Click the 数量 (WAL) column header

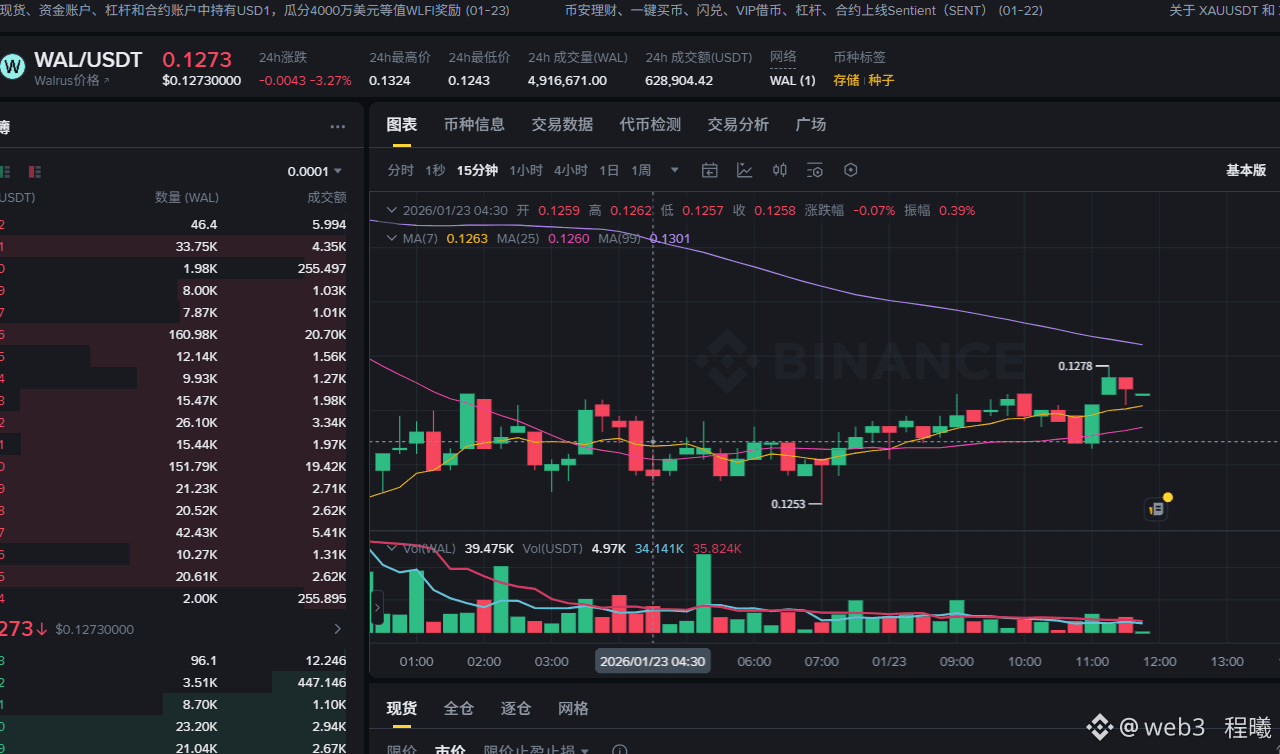[x=187, y=198]
